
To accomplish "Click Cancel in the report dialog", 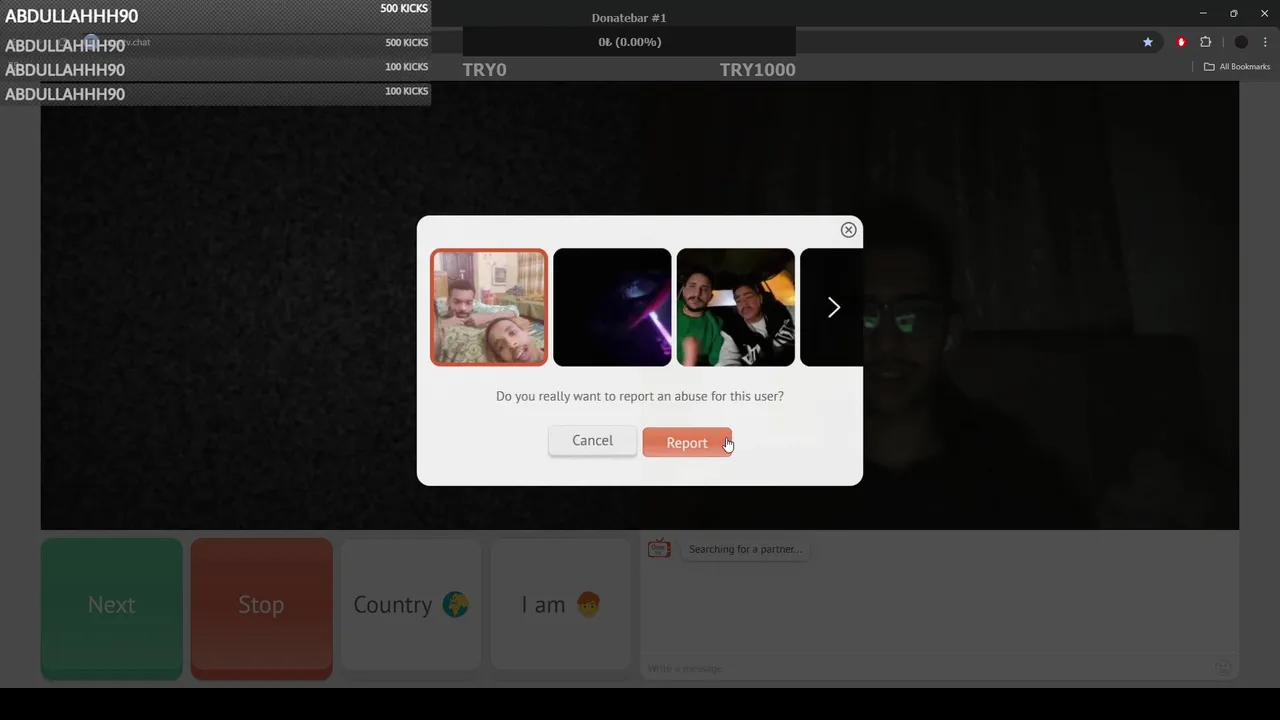I will point(592,441).
